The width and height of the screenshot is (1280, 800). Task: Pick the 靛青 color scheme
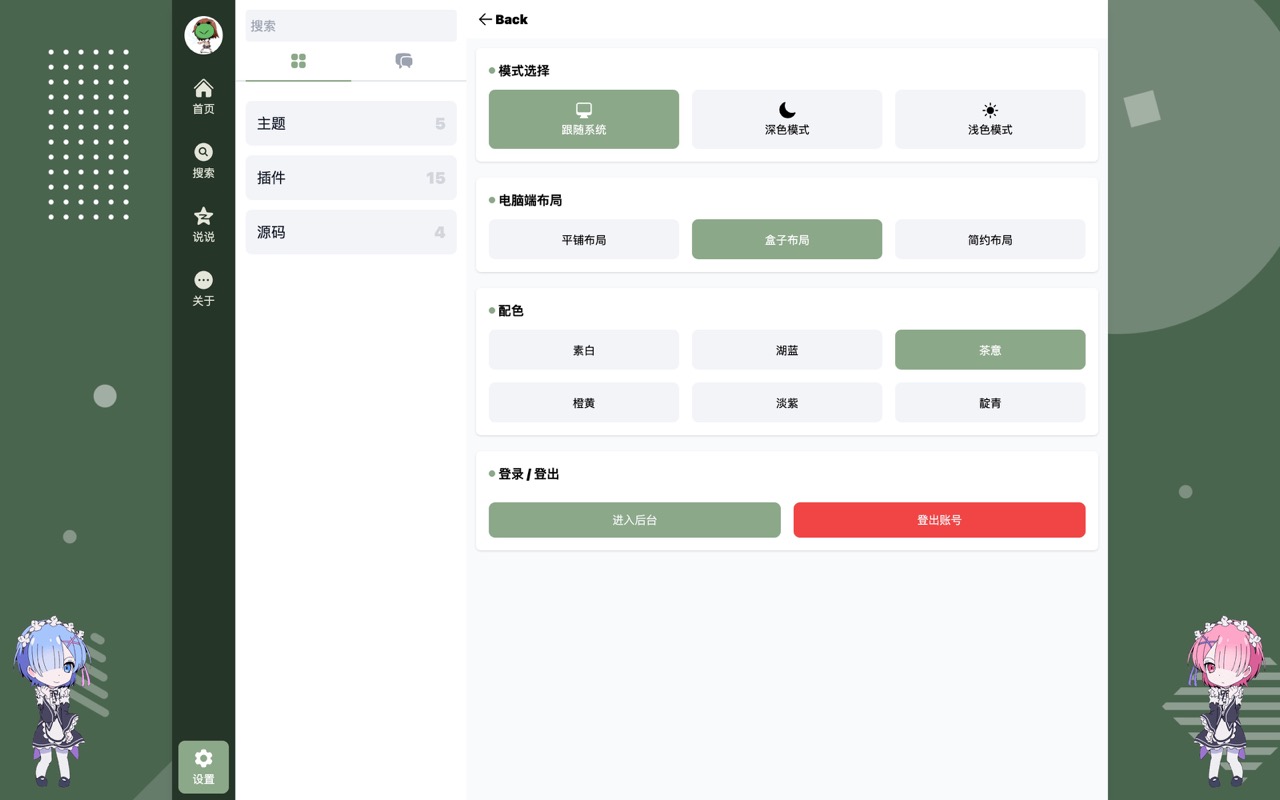click(990, 402)
